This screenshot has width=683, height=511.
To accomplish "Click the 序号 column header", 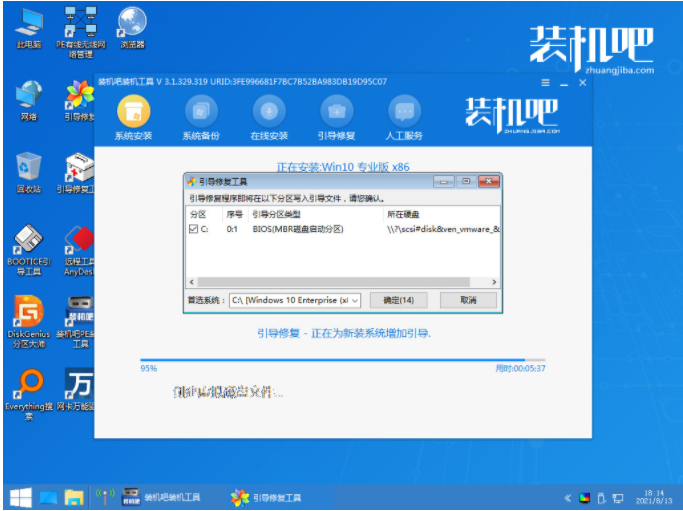I will tap(235, 214).
